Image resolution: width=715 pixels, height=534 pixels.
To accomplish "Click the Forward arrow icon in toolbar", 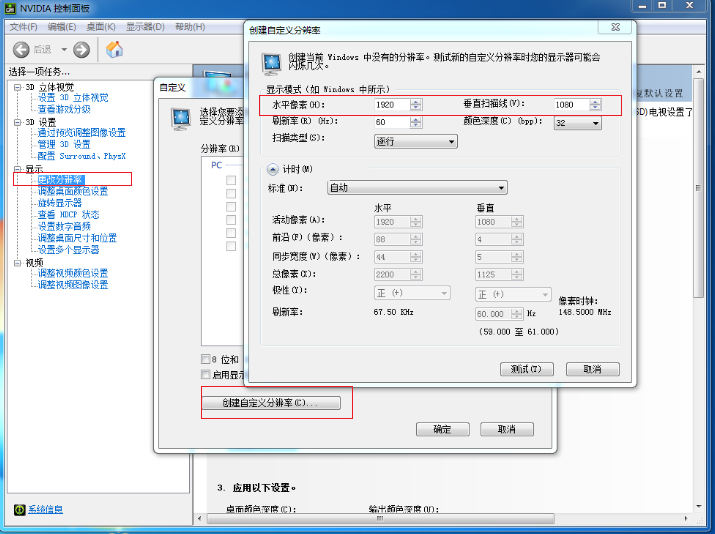I will coord(82,49).
